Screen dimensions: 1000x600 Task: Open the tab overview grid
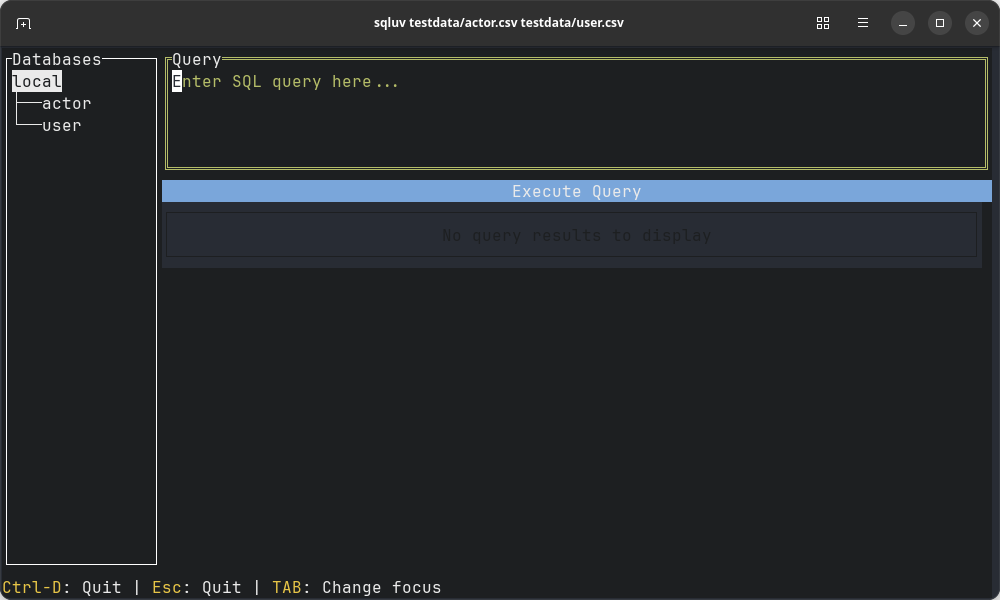[x=823, y=23]
